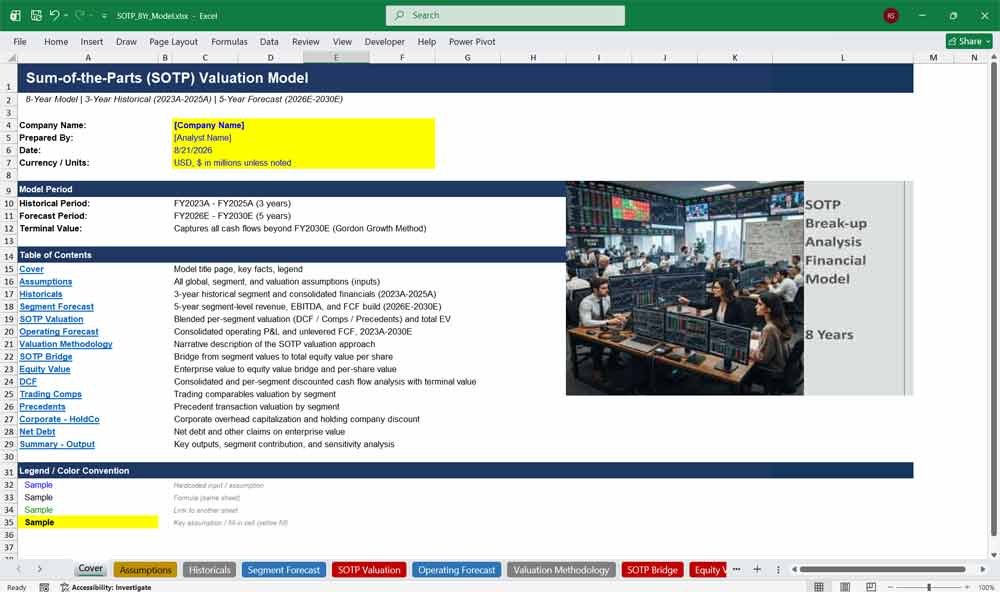
Task: Open the Formulas ribbon tab
Action: point(229,41)
